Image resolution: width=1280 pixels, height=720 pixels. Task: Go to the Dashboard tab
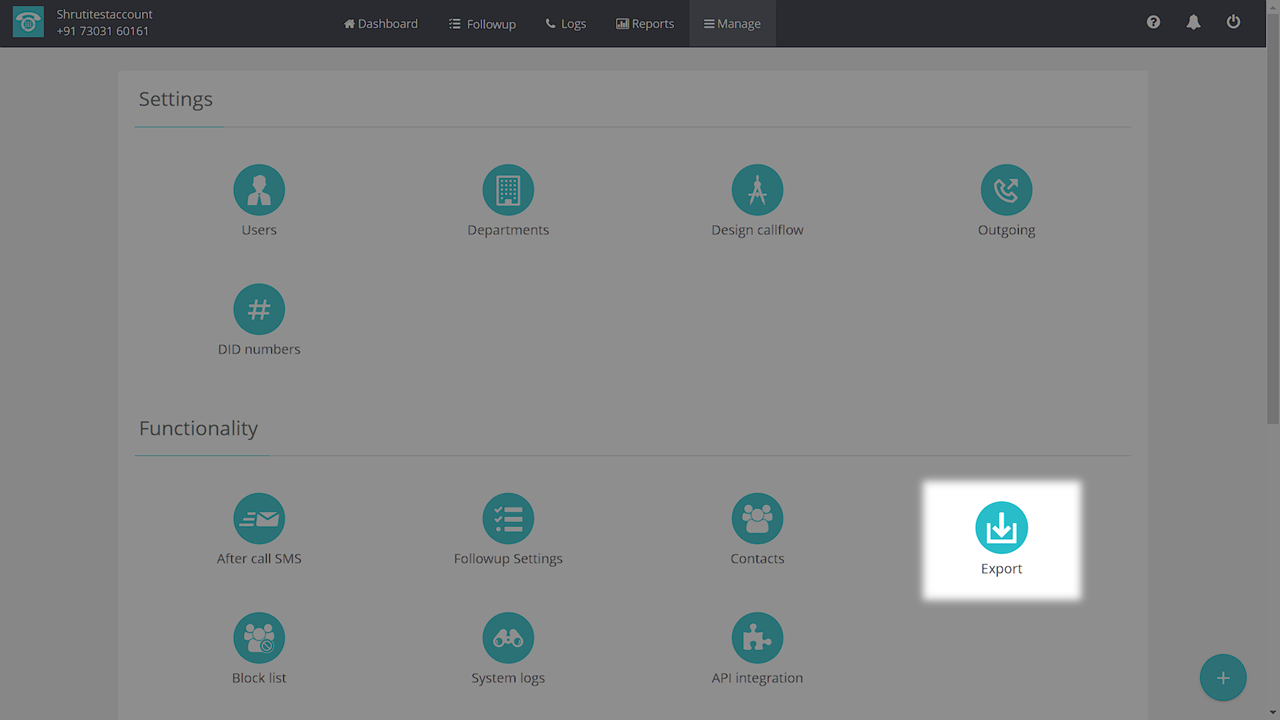381,24
